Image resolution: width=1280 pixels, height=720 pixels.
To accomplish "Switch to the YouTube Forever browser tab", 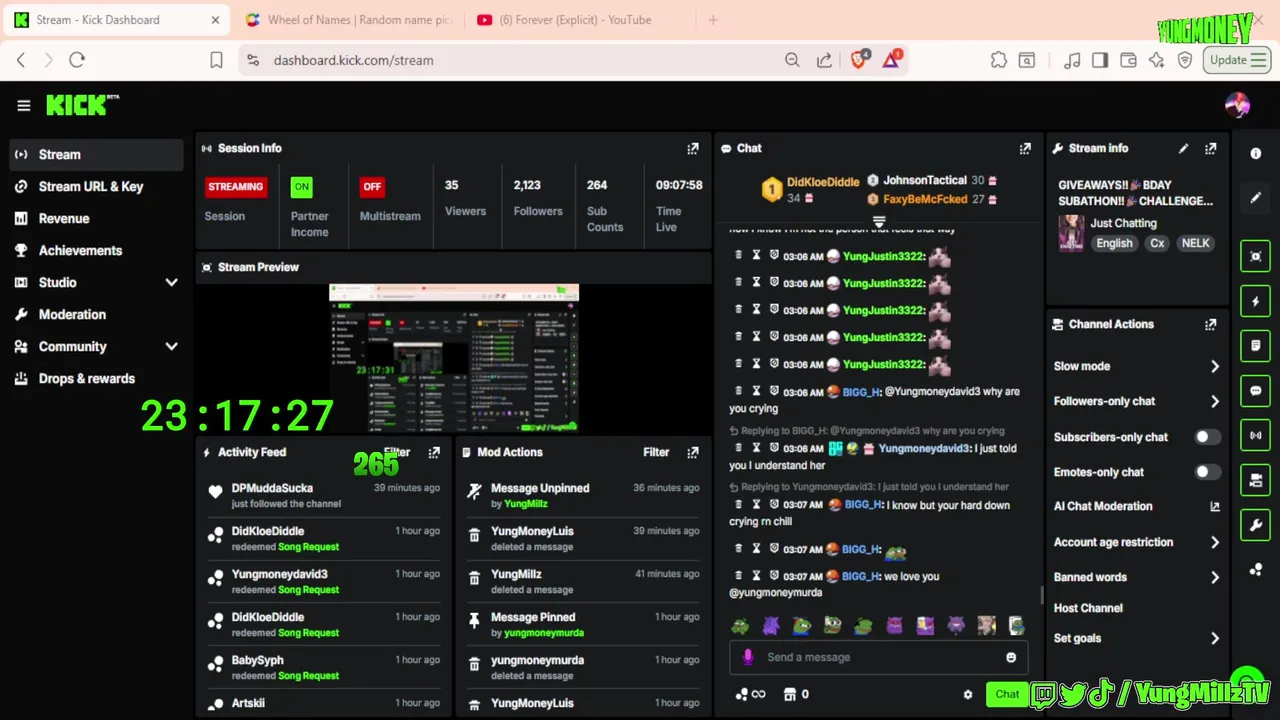I will [575, 20].
